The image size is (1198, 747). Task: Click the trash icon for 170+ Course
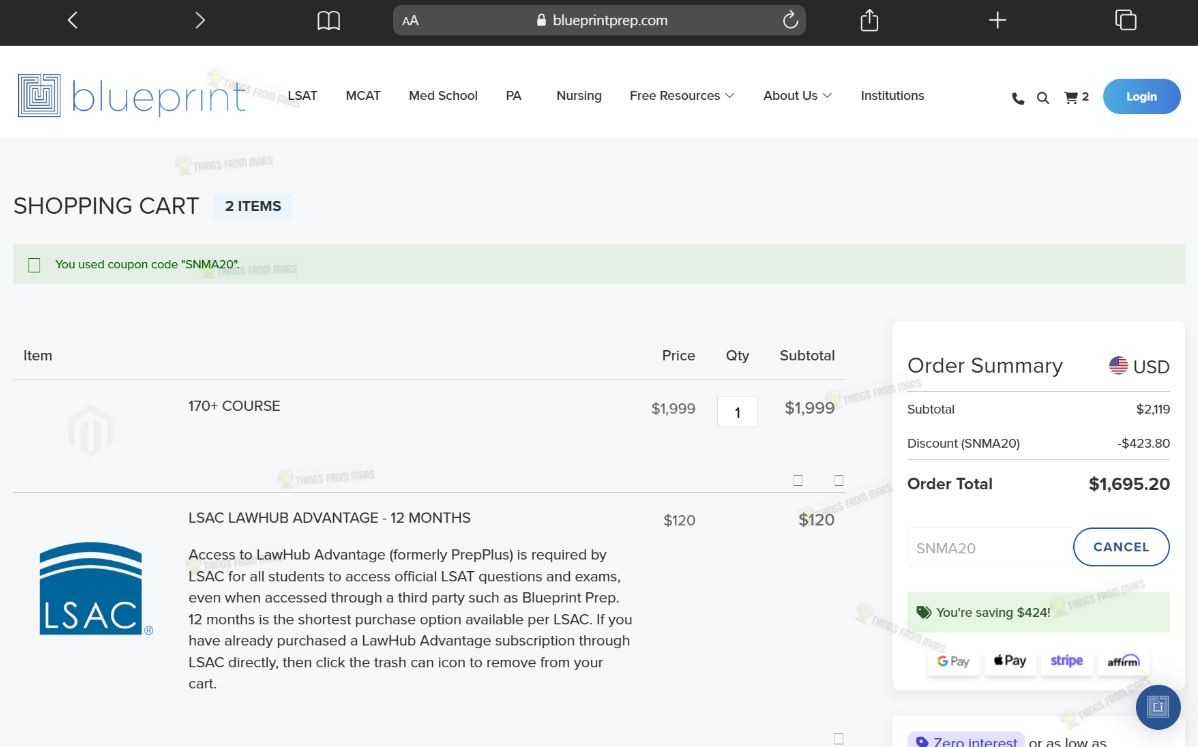point(838,480)
